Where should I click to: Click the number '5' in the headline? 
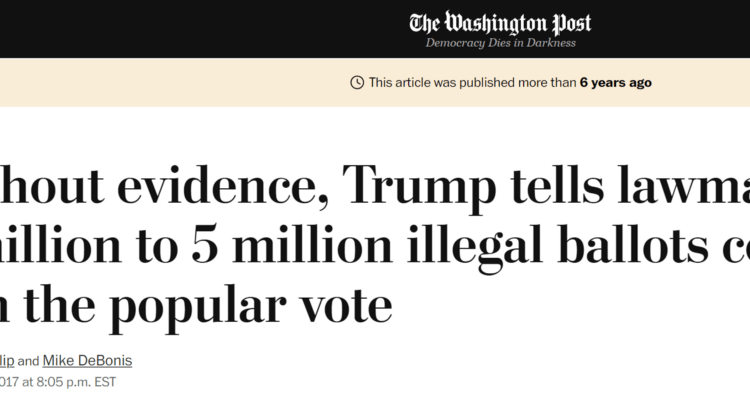tap(205, 244)
